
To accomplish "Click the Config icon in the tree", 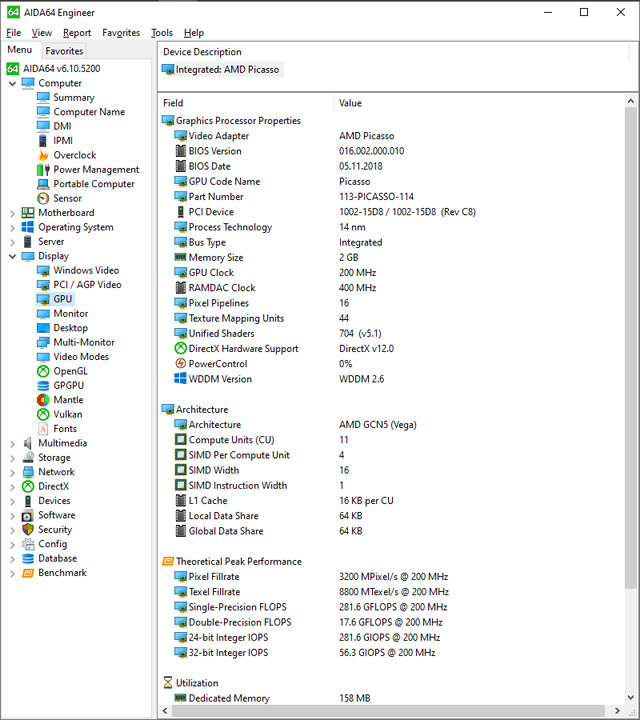I will (x=28, y=544).
